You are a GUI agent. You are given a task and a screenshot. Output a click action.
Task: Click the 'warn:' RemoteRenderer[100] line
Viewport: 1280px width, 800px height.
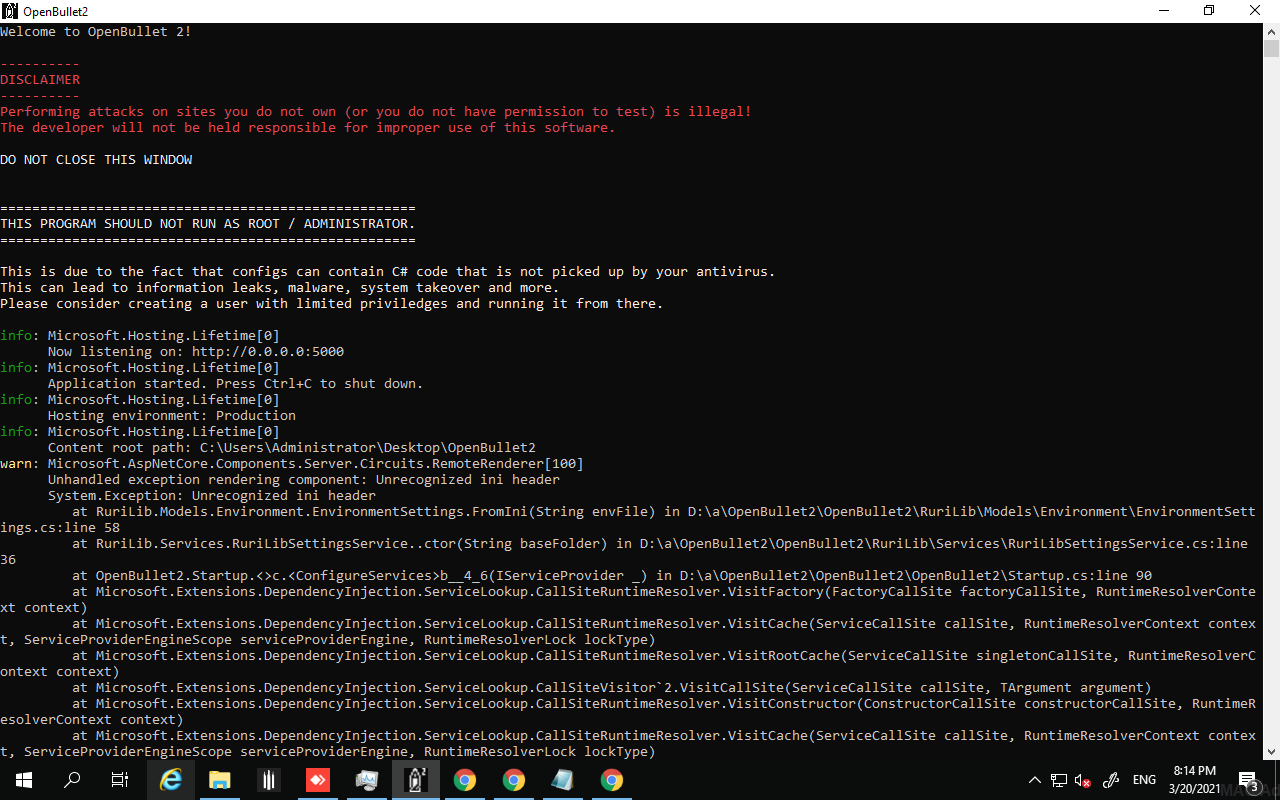tap(292, 464)
